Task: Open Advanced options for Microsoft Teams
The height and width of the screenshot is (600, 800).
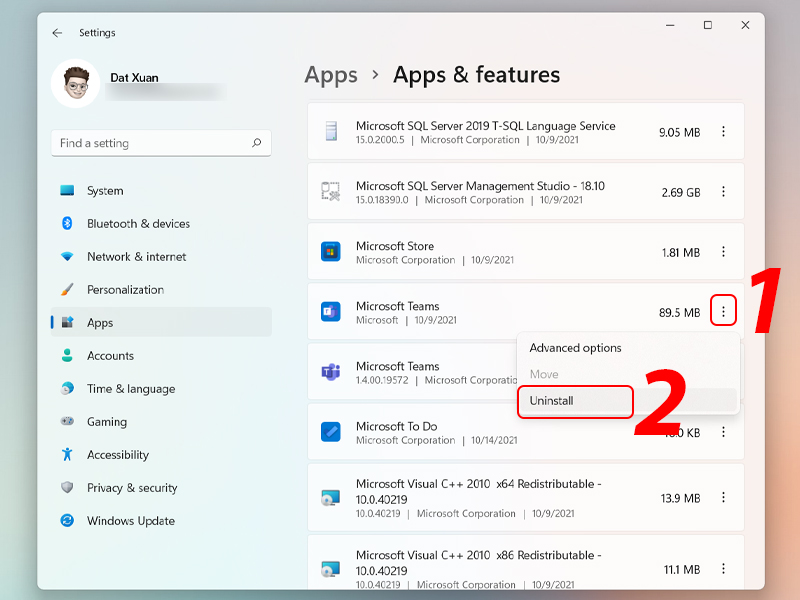Action: pyautogui.click(x=575, y=347)
